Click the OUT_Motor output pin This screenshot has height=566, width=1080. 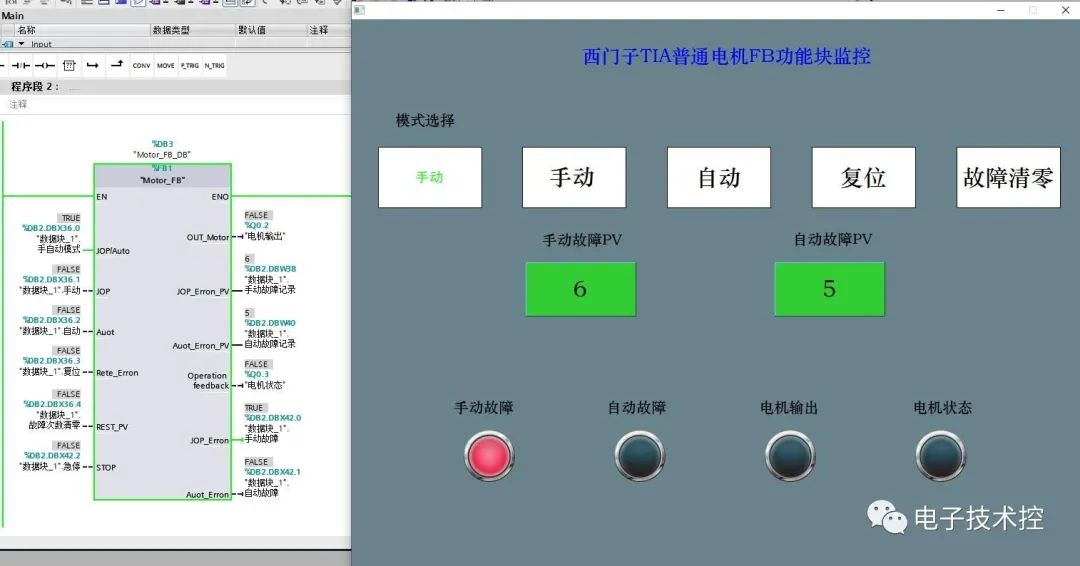[x=208, y=238]
